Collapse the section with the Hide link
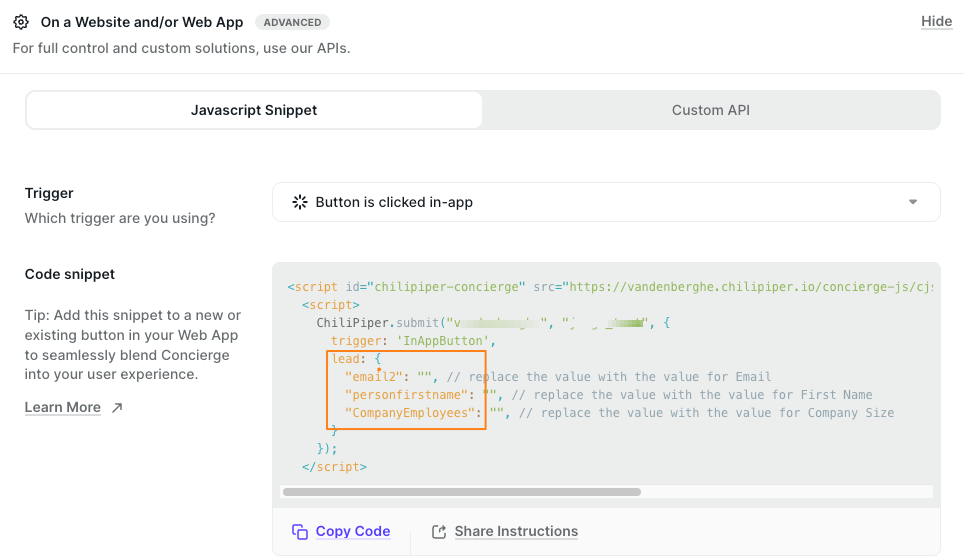This screenshot has width=964, height=558. tap(936, 22)
